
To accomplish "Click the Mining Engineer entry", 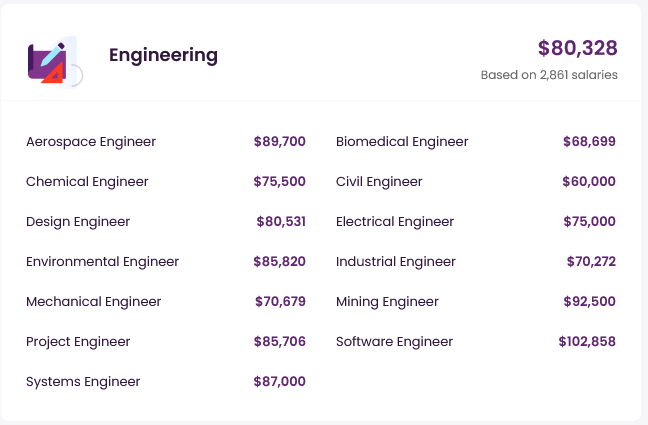I will click(x=387, y=302).
